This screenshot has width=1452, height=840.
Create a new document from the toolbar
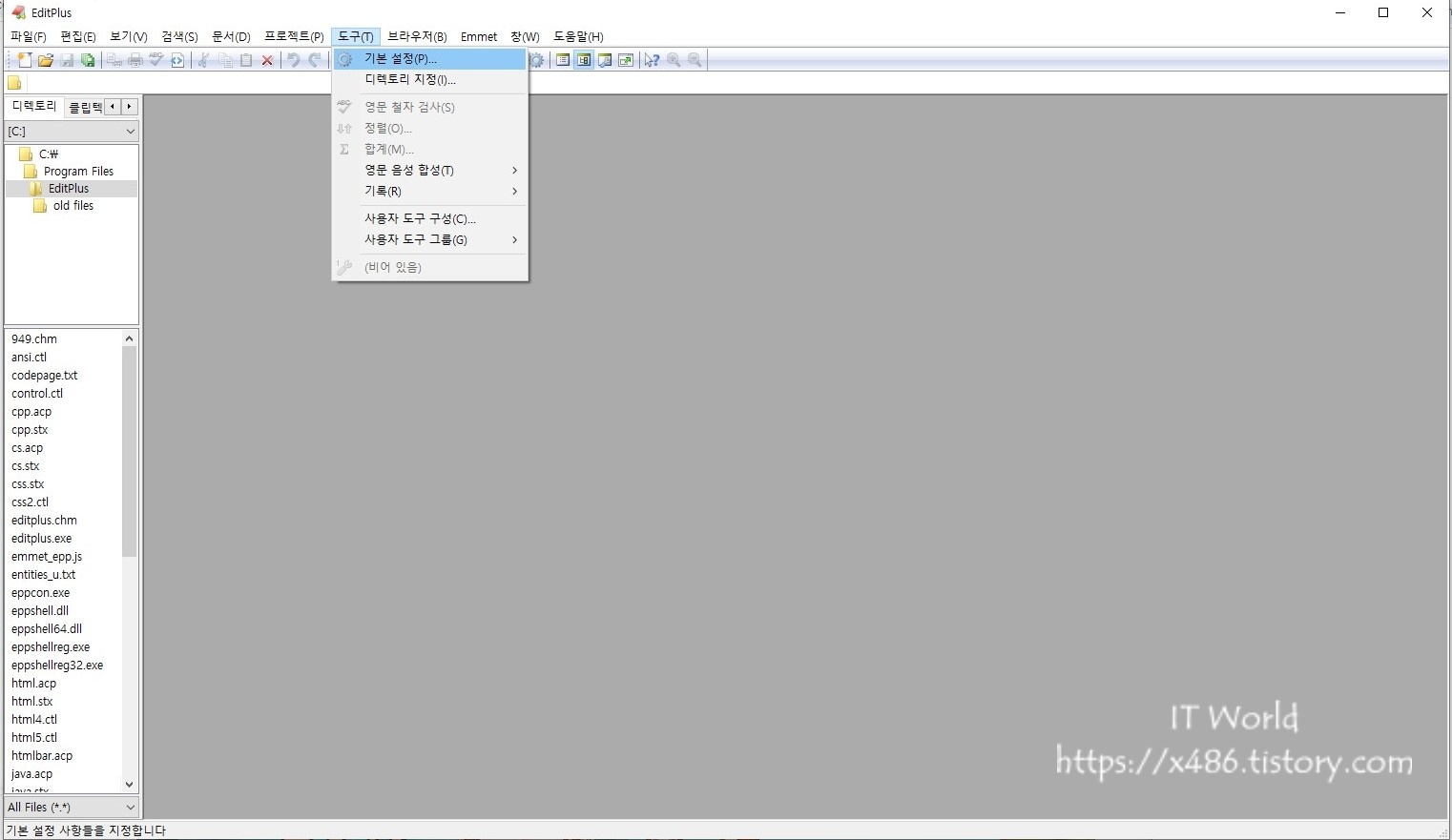tap(25, 60)
